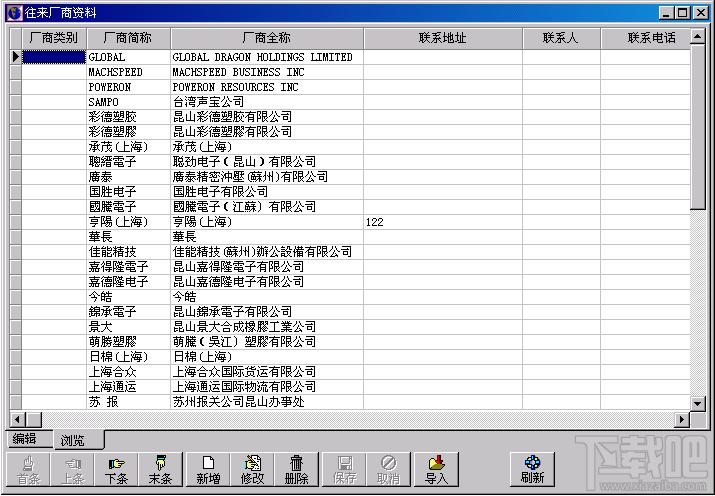Image resolution: width=715 pixels, height=496 pixels.
Task: Select the 苏 报 short name cell
Action: [x=128, y=402]
